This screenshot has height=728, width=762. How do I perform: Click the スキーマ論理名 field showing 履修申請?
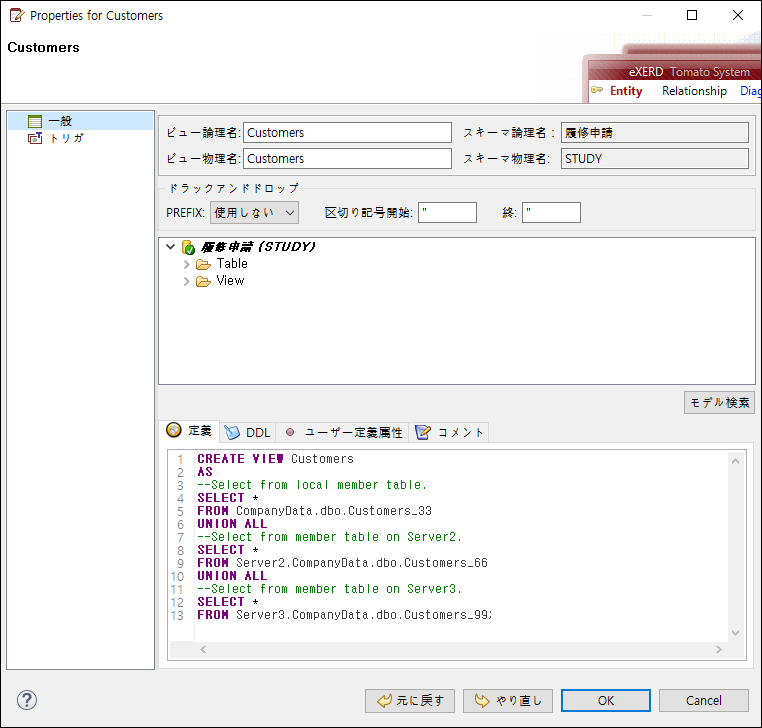click(654, 133)
